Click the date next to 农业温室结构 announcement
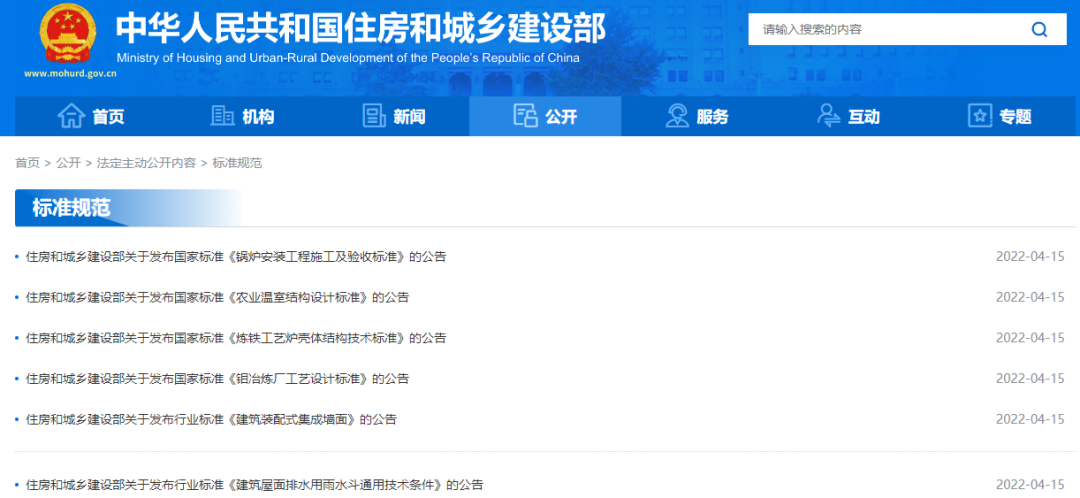The height and width of the screenshot is (498, 1080). 1030,298
